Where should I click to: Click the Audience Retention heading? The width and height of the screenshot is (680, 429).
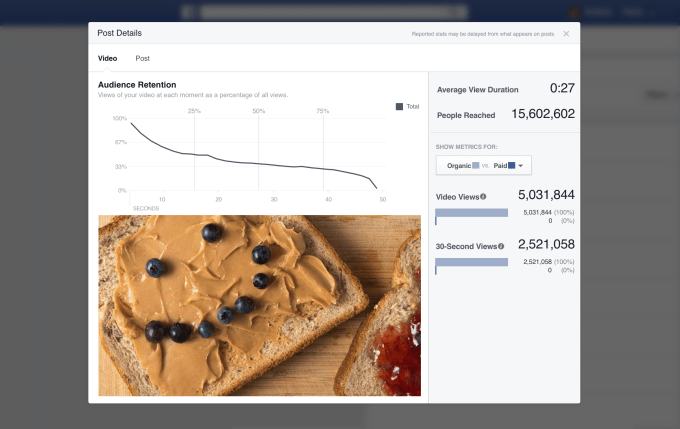pyautogui.click(x=137, y=85)
